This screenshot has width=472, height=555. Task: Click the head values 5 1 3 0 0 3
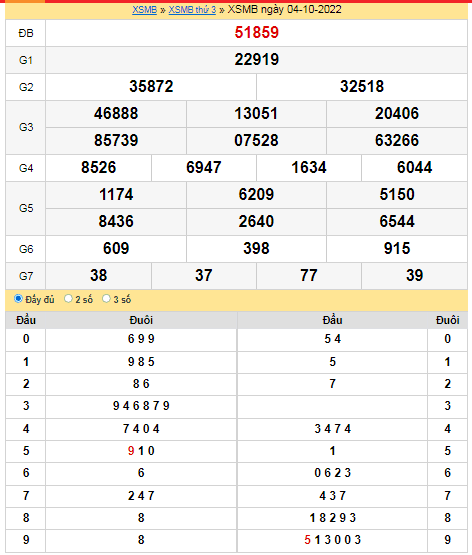click(x=332, y=540)
